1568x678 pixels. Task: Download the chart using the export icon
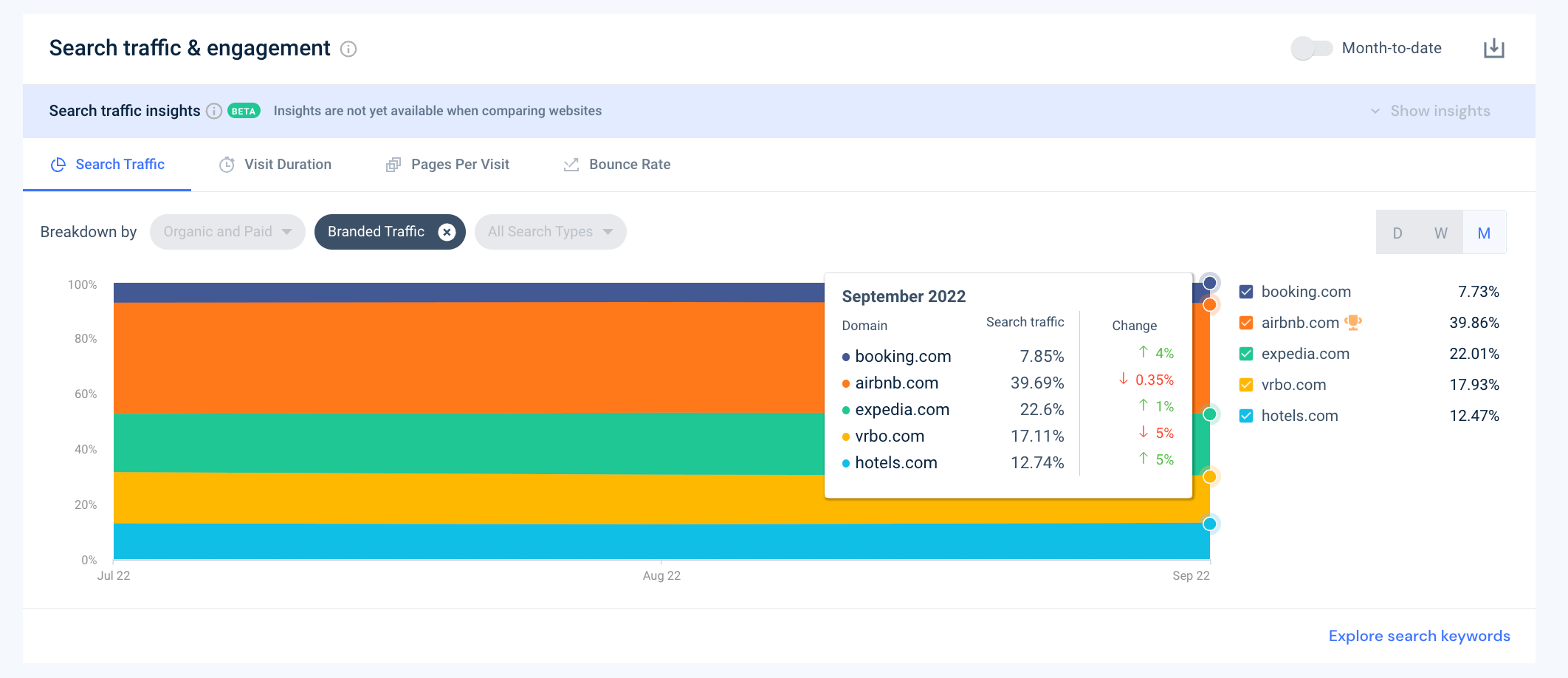[1493, 48]
